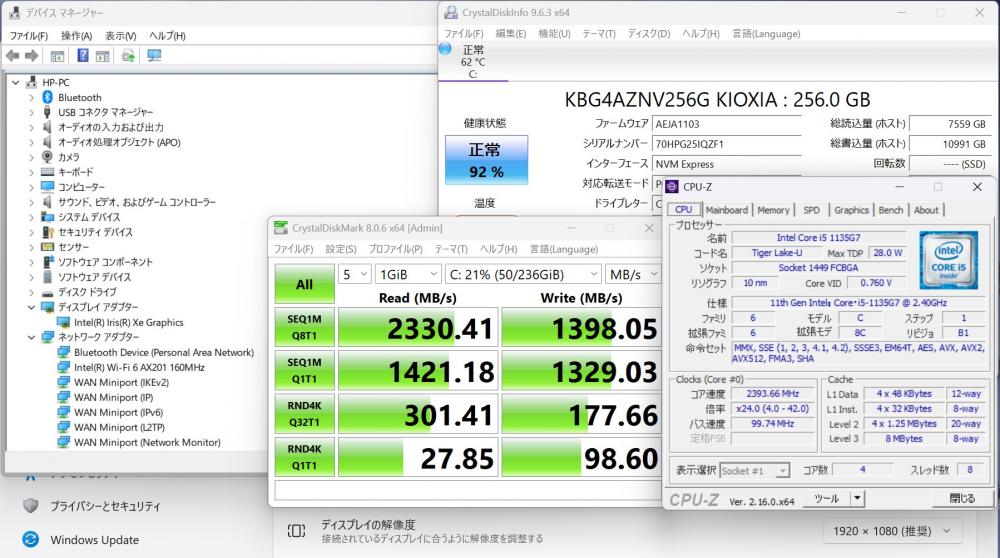Click the disk drive (ディスク ドライブ) icon
The image size is (1000, 558).
pos(47,293)
